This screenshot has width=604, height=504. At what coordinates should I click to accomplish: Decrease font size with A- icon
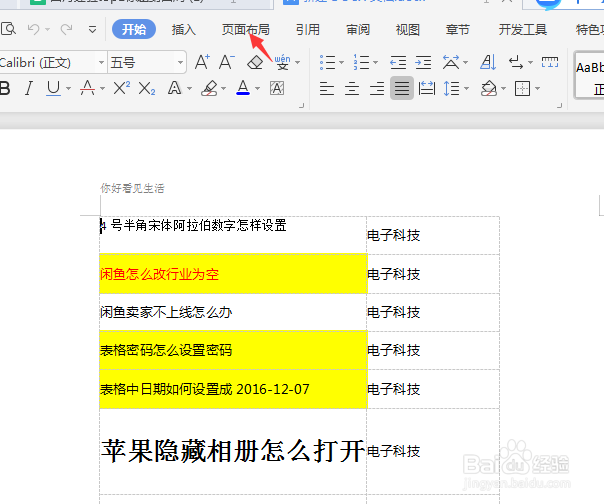coord(226,62)
